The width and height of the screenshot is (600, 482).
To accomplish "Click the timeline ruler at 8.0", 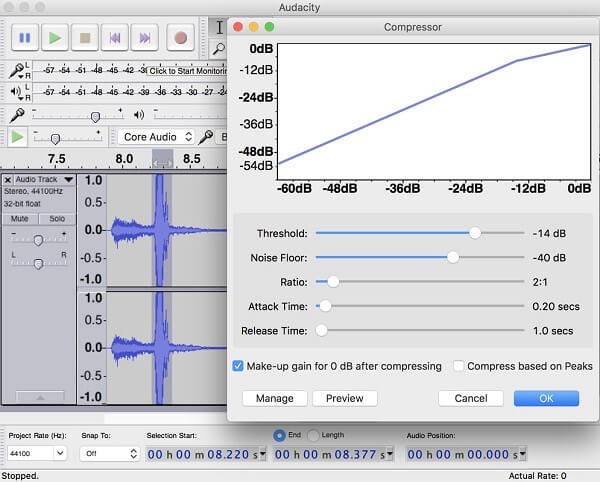I will click(x=124, y=159).
